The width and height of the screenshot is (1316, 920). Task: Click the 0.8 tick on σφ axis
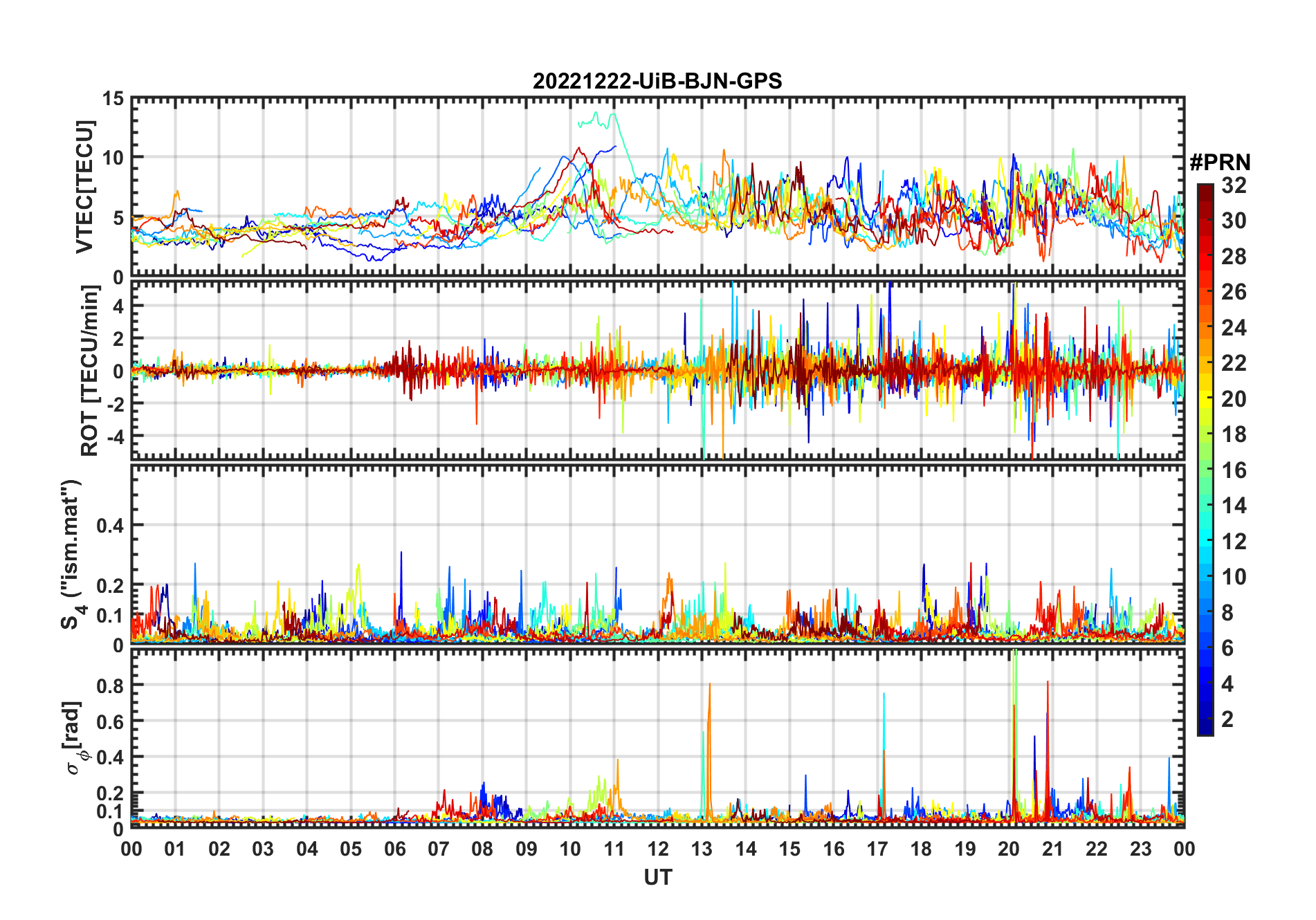point(111,686)
